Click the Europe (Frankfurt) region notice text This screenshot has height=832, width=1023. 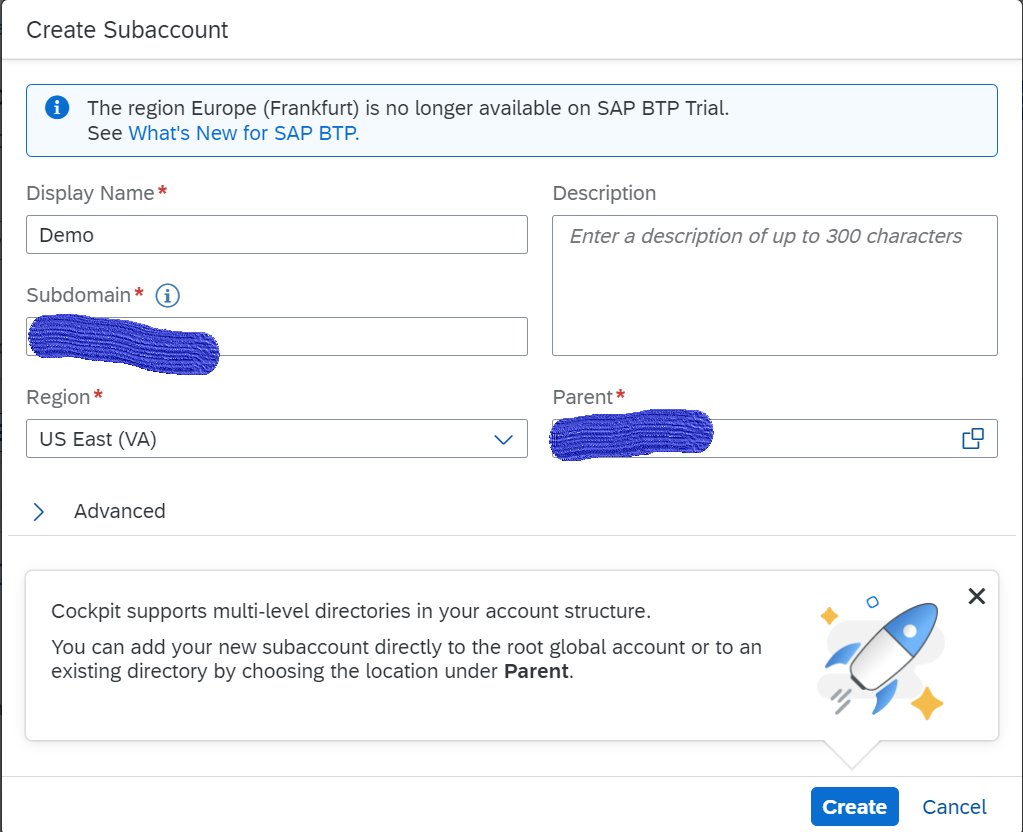click(408, 108)
